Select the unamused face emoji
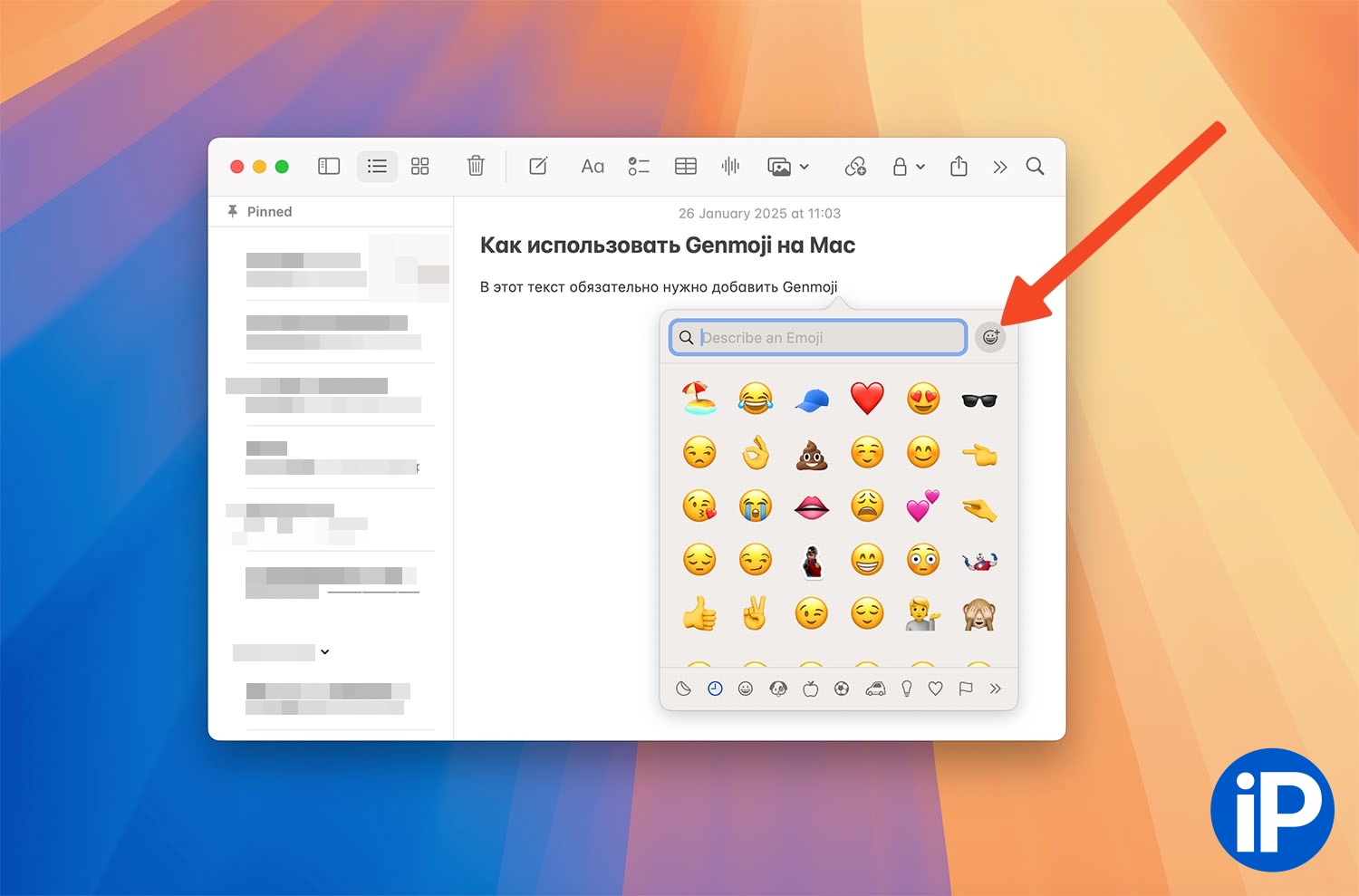The width and height of the screenshot is (1359, 896). [699, 452]
